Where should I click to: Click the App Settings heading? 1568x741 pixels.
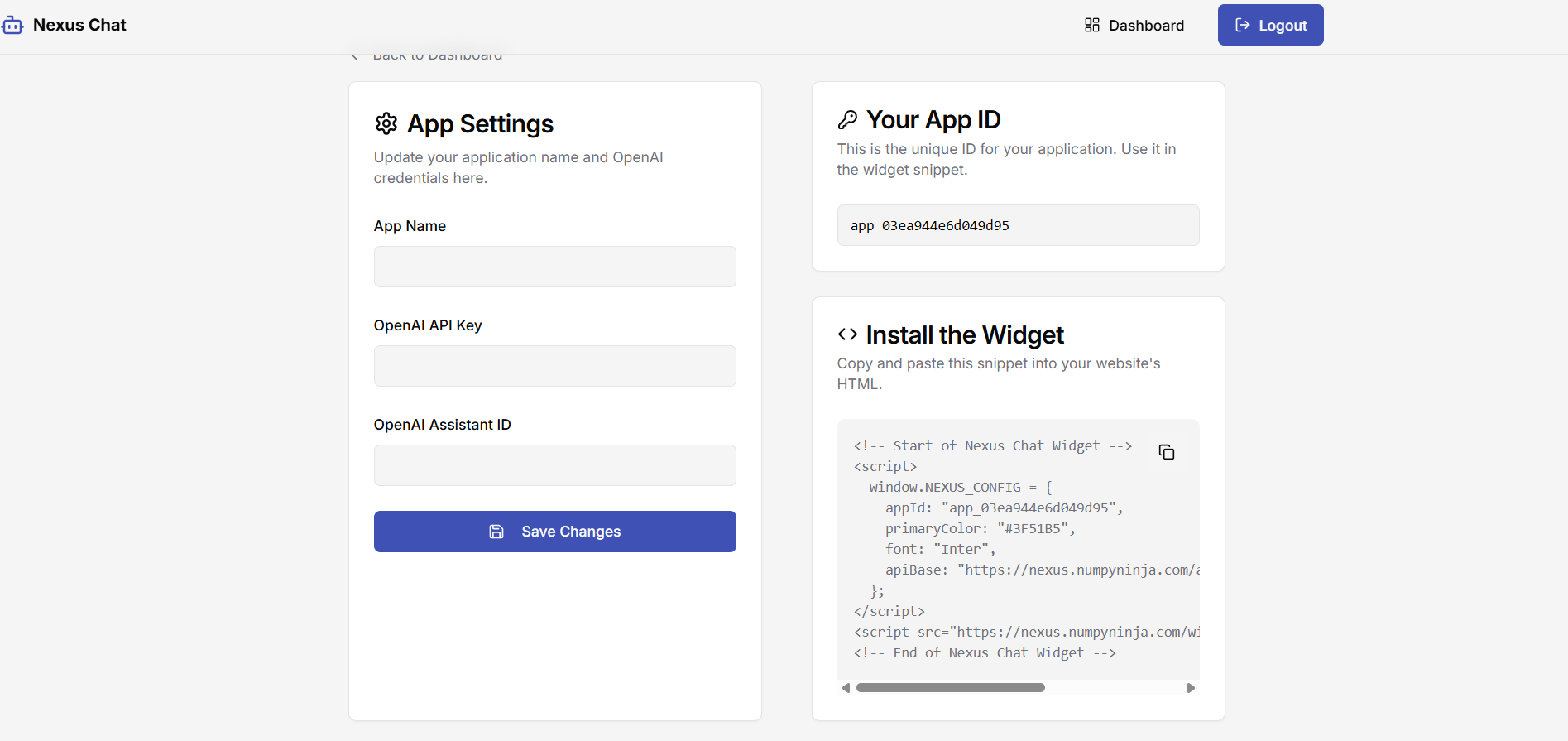pyautogui.click(x=480, y=123)
